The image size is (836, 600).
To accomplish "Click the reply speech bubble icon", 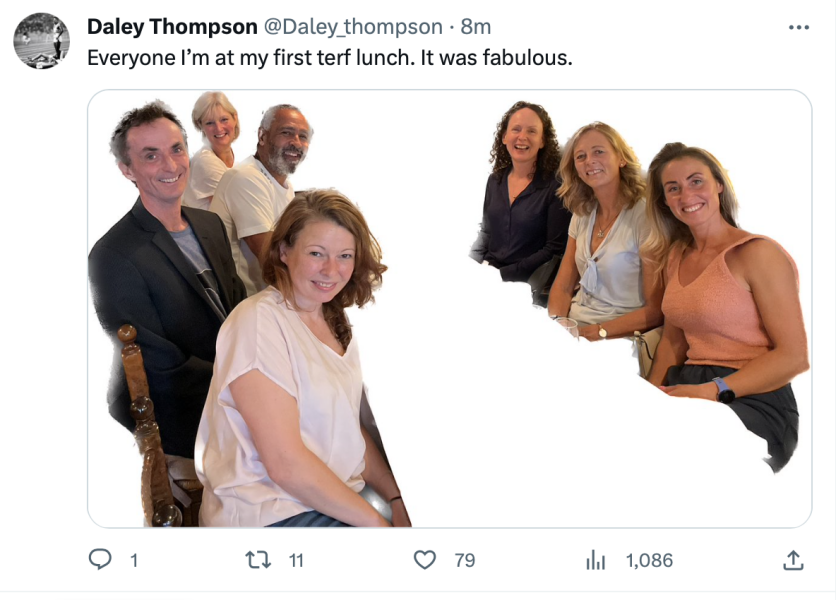I will coord(100,560).
